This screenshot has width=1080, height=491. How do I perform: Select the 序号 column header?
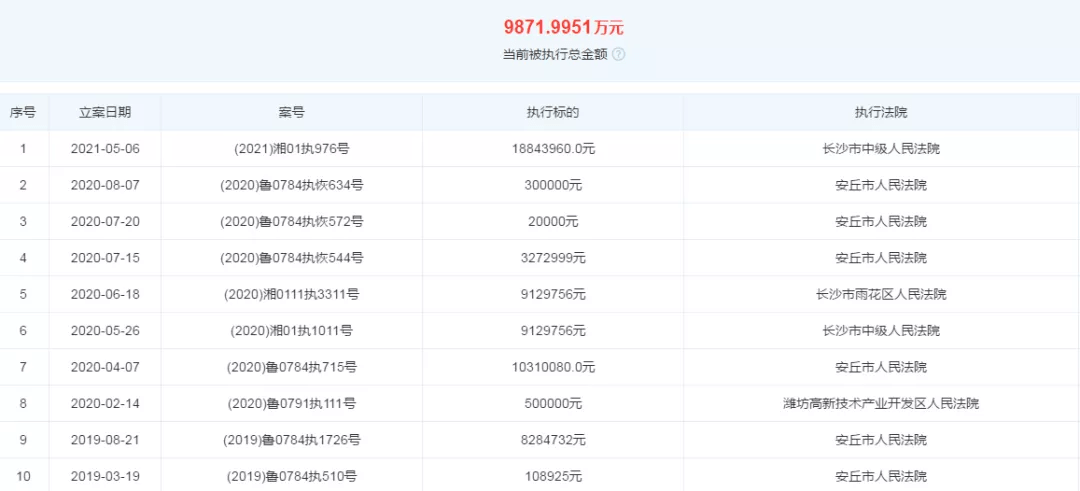23,113
